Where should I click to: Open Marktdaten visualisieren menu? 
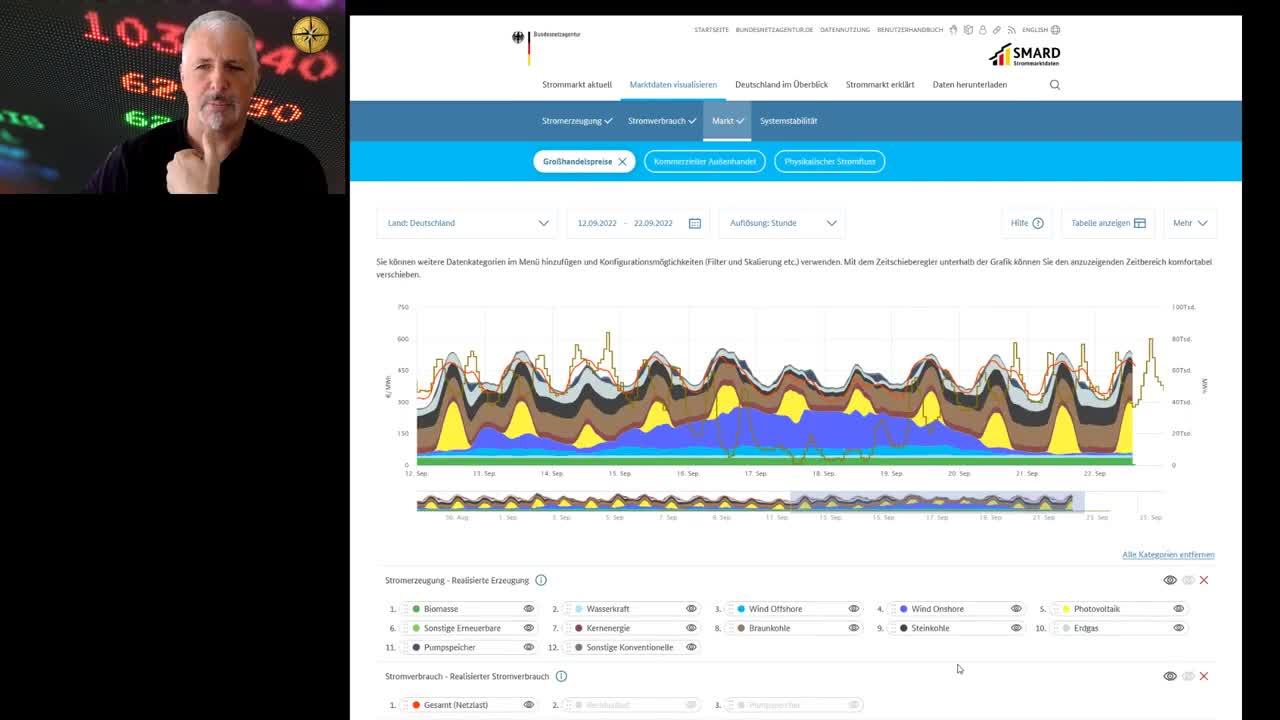[673, 85]
